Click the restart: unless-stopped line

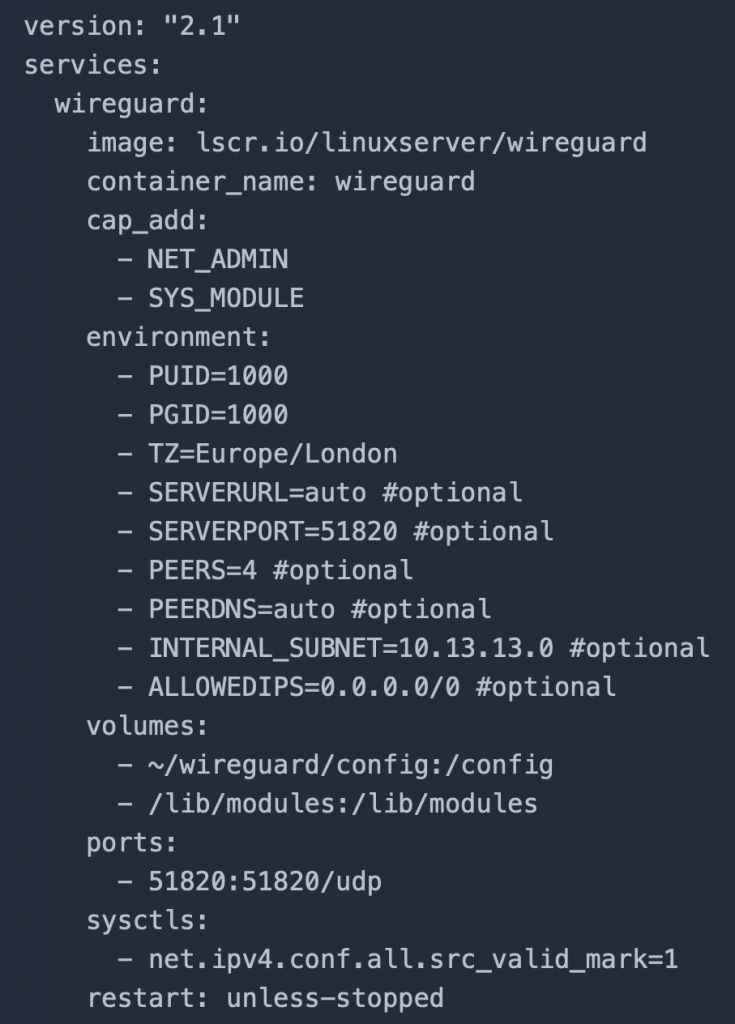click(x=265, y=999)
